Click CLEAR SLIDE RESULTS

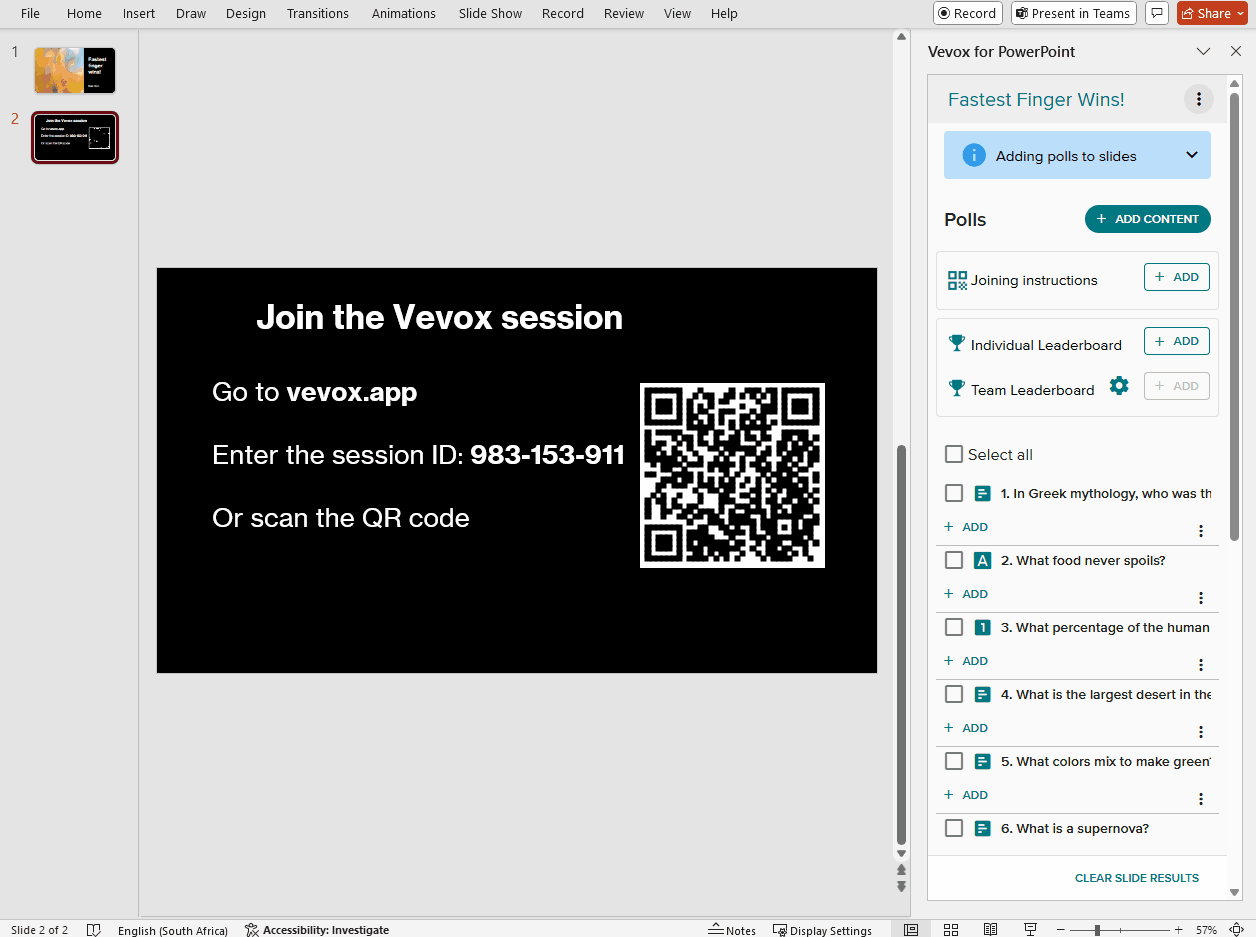coord(1137,878)
